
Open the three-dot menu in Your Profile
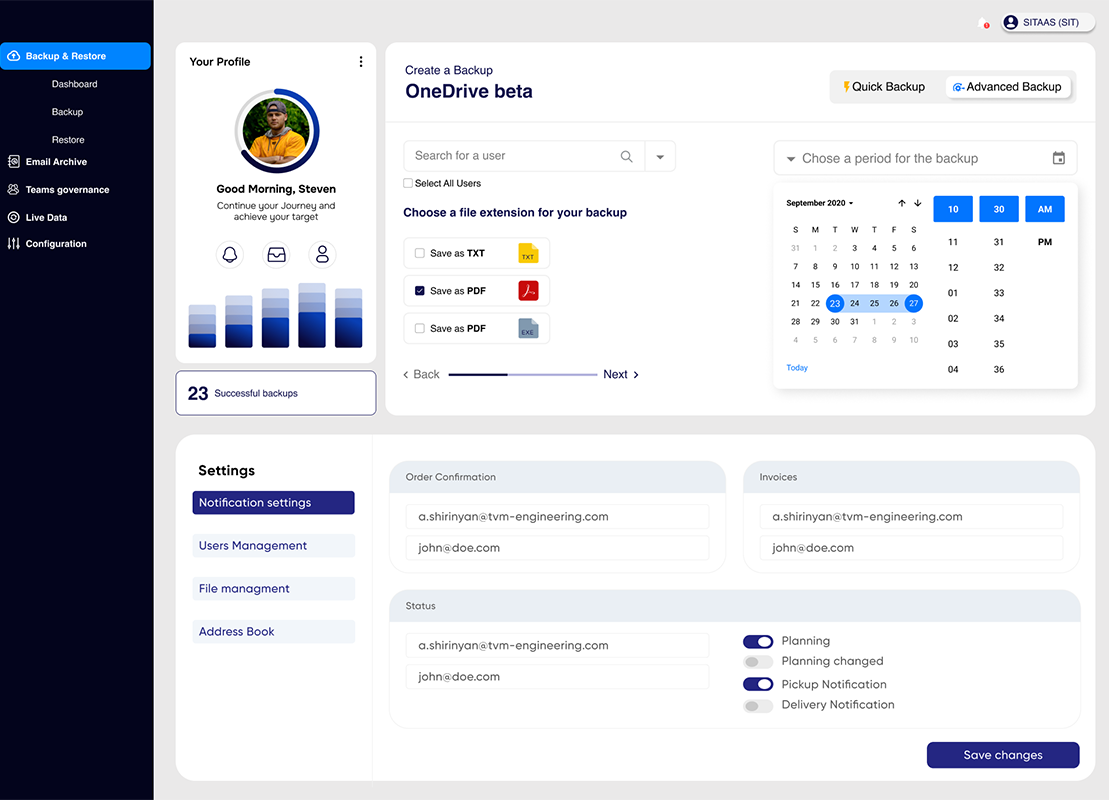(361, 62)
